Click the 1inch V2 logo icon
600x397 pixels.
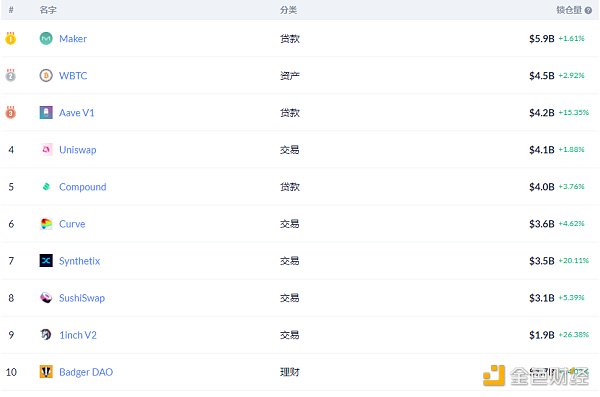46,335
